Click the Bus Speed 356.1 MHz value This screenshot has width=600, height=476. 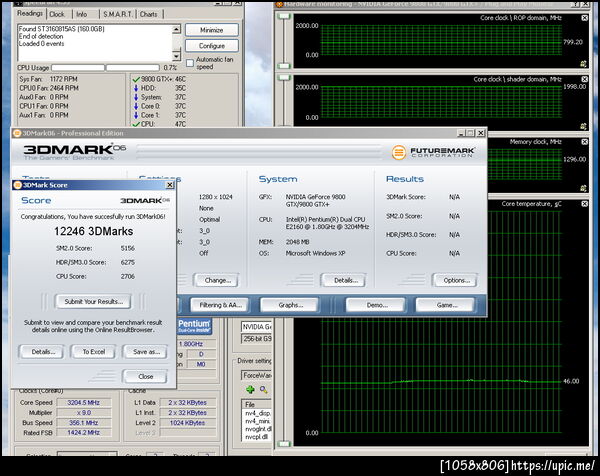pos(84,423)
